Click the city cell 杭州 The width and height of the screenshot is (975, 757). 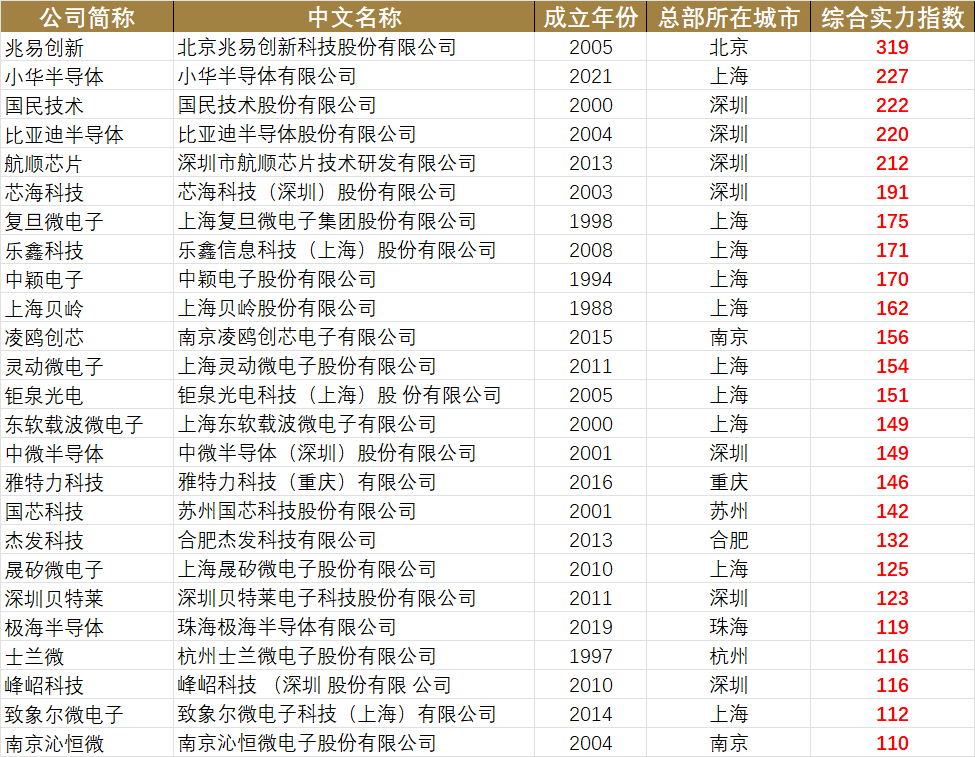(x=728, y=656)
